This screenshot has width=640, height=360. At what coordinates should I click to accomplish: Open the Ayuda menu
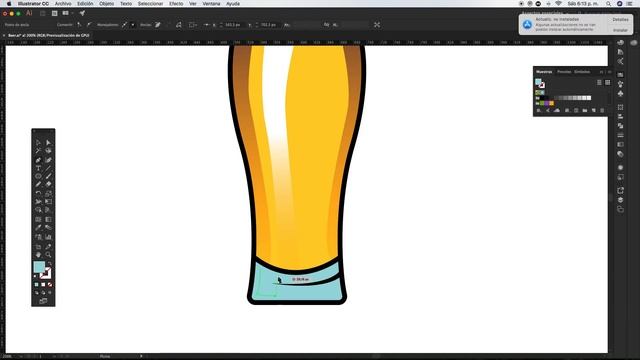(x=233, y=3)
